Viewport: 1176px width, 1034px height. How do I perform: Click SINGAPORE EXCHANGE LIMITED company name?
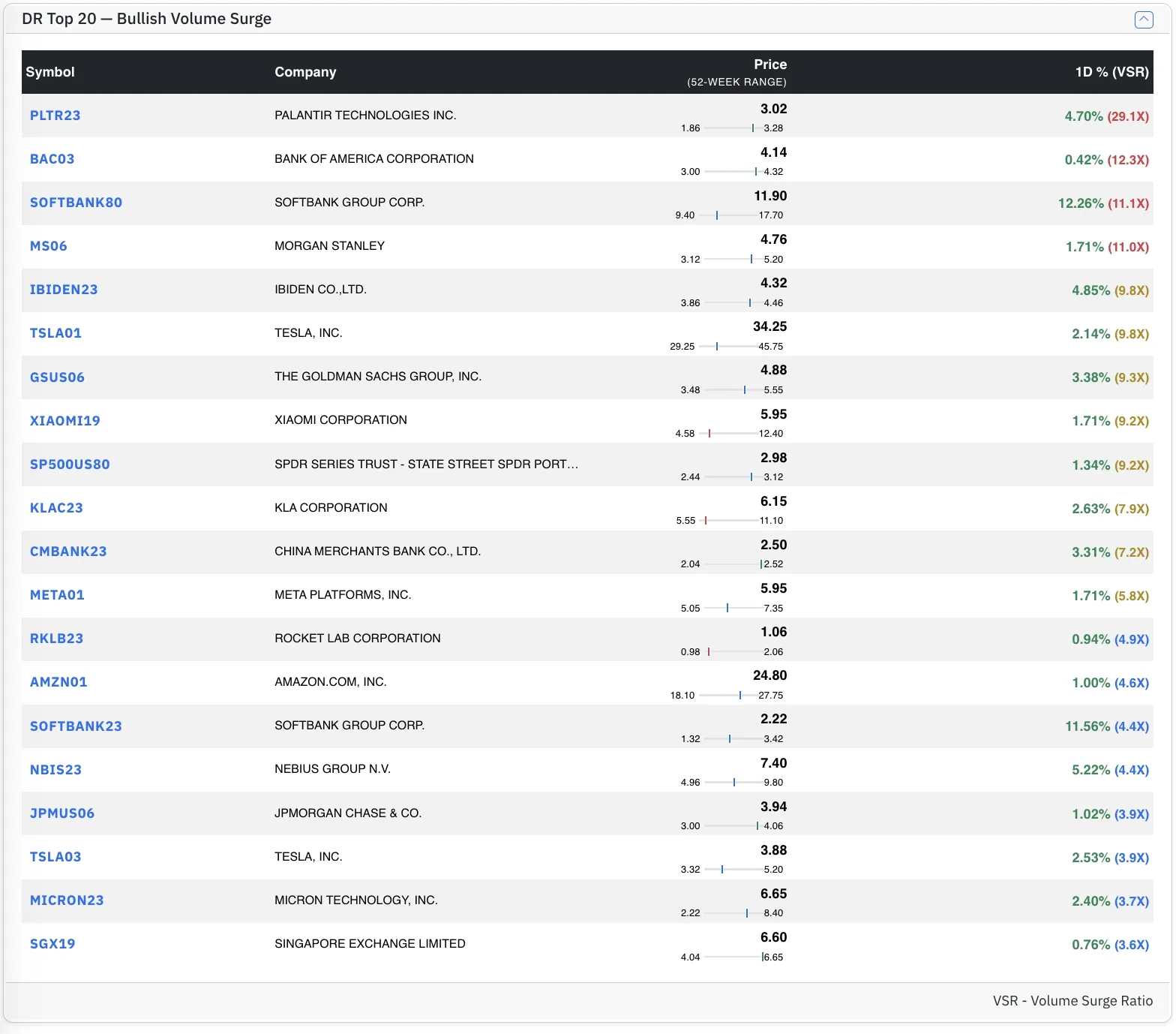pyautogui.click(x=370, y=944)
